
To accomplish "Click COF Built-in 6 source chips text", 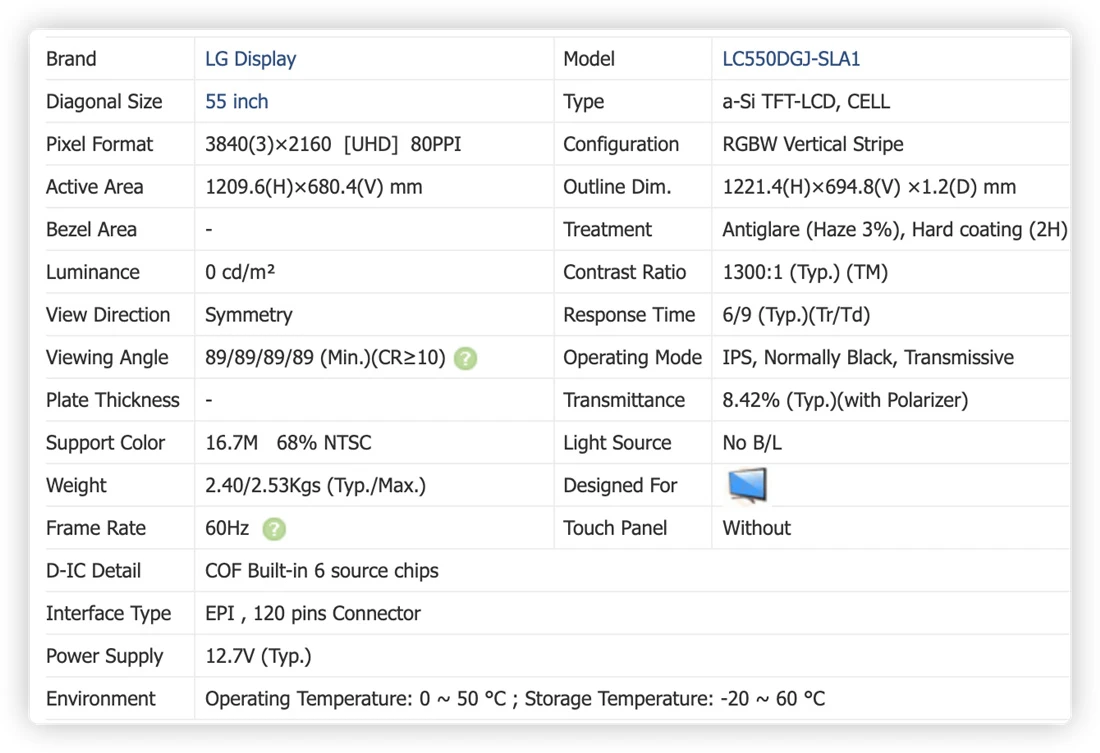I will pos(321,571).
